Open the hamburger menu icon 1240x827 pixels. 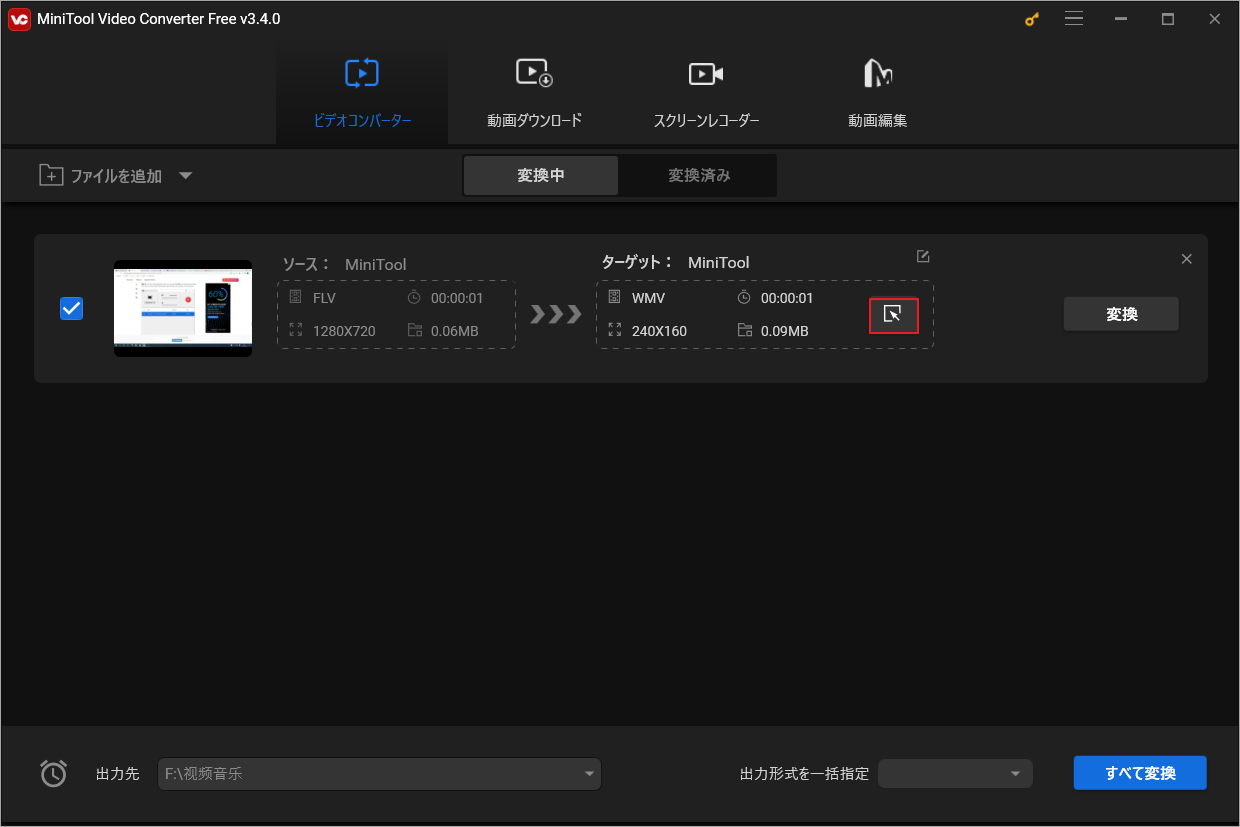coord(1074,19)
